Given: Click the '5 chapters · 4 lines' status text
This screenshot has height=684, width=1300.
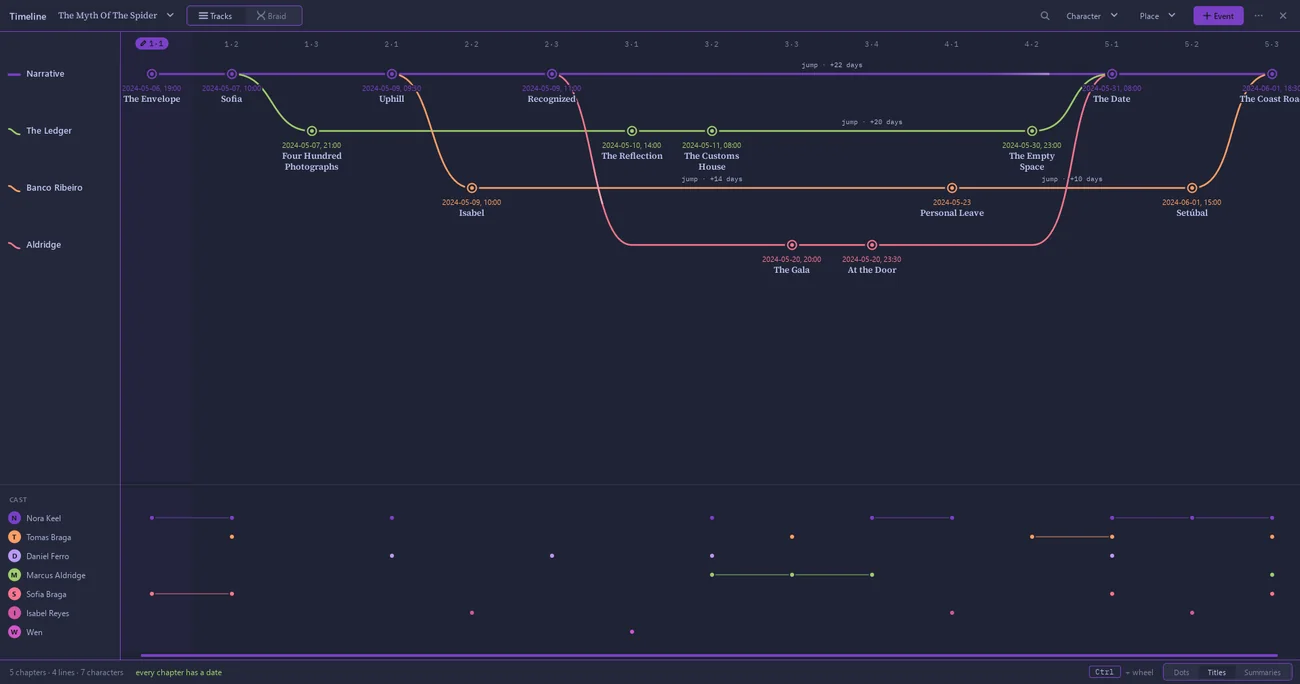Looking at the screenshot, I should [67, 672].
